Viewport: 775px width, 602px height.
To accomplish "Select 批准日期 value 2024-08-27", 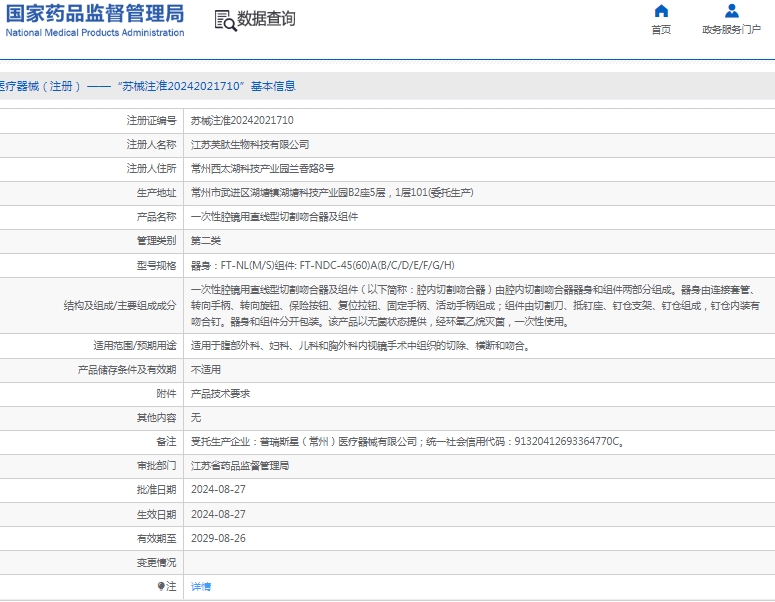I will coord(218,490).
